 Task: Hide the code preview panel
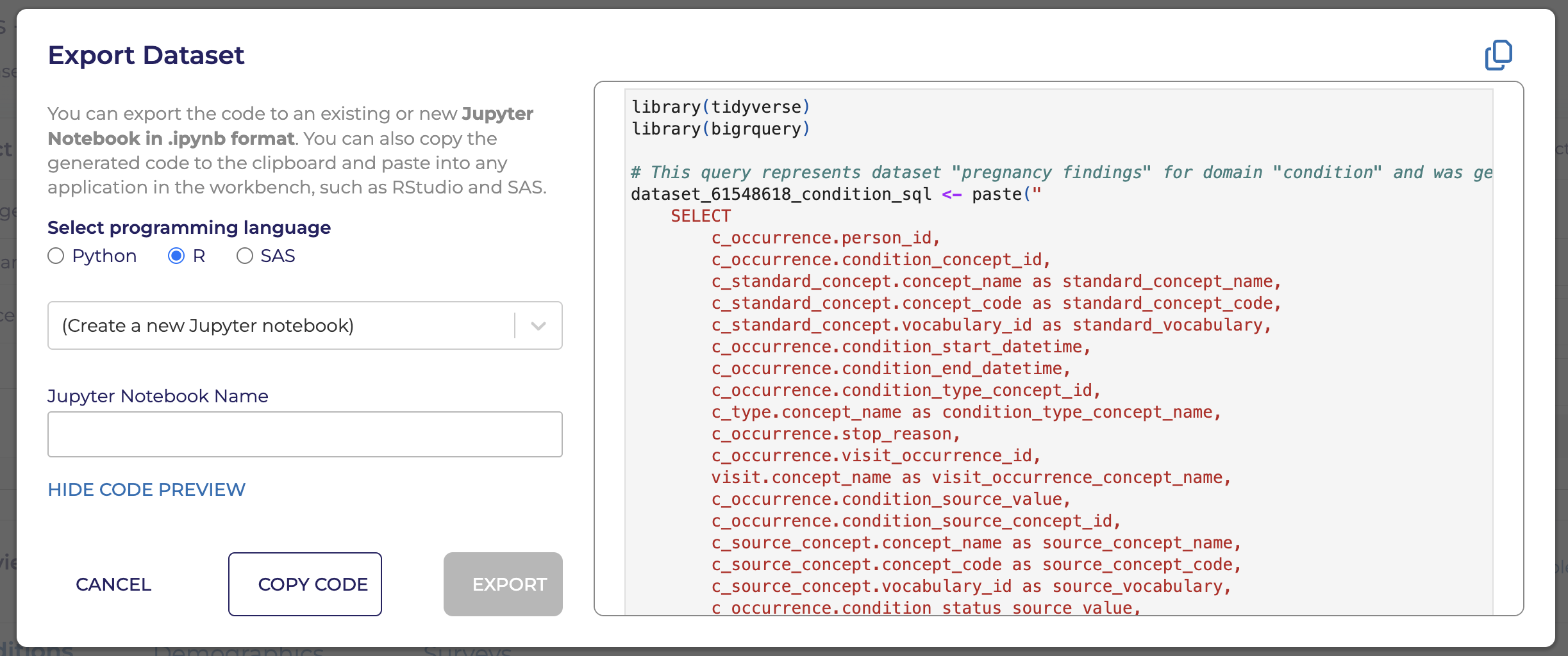point(146,489)
